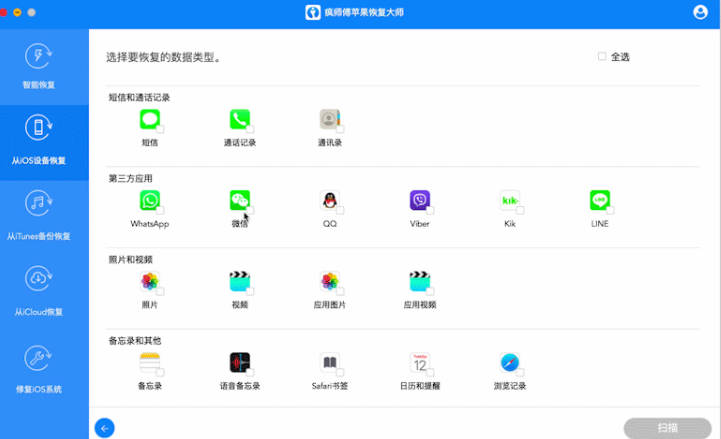
Task: Choose the 浏览记录 Safari history icon
Action: [510, 363]
